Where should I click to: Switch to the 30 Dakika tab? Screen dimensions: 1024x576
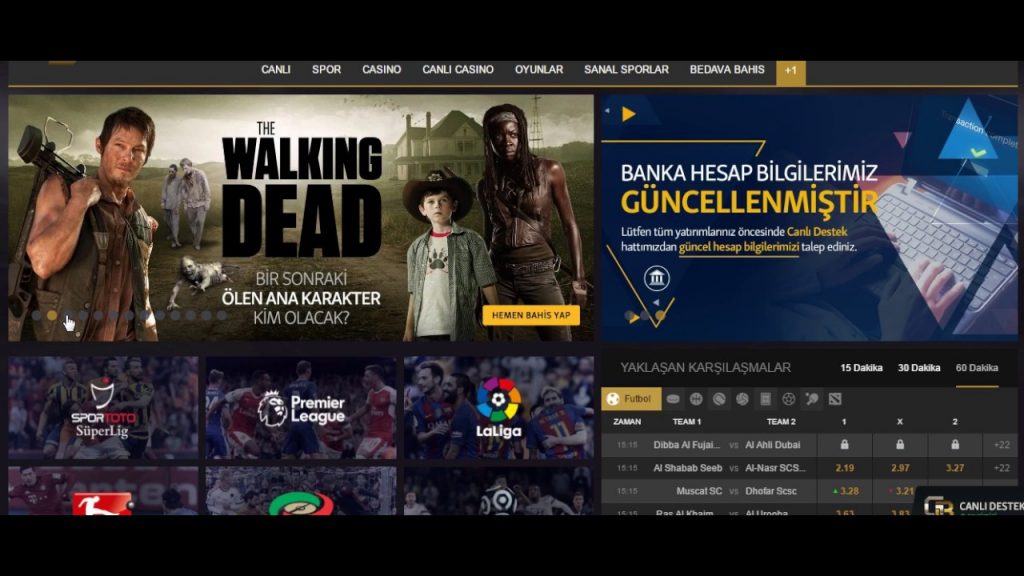[919, 368]
